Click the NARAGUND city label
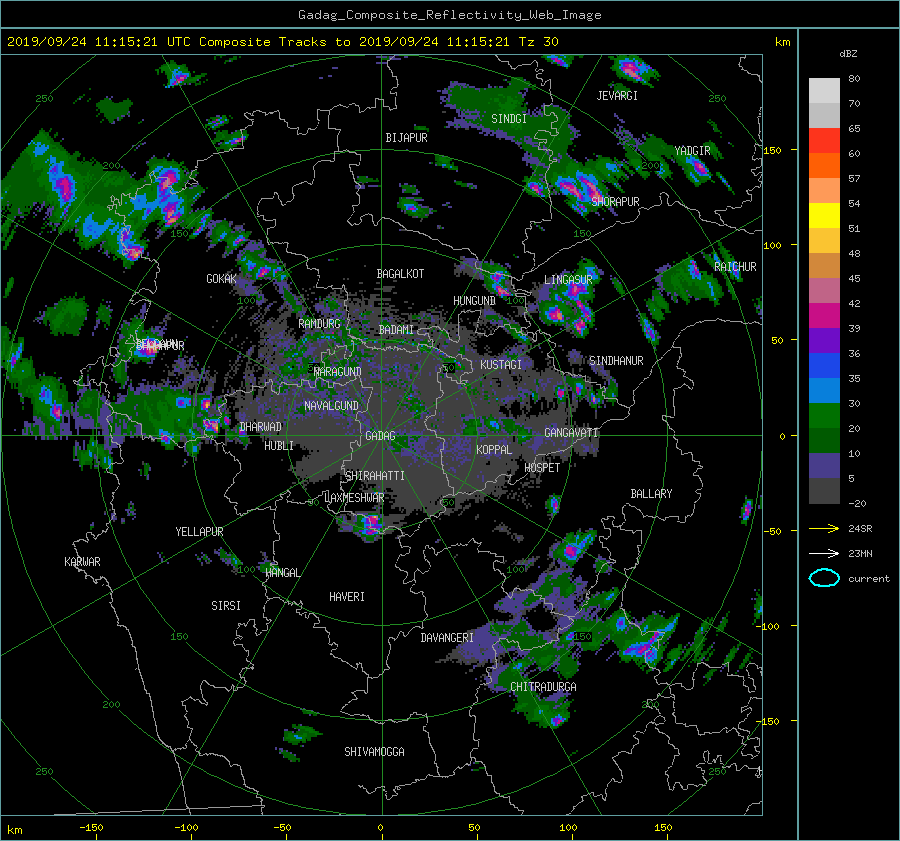This screenshot has height=841, width=900. [338, 371]
